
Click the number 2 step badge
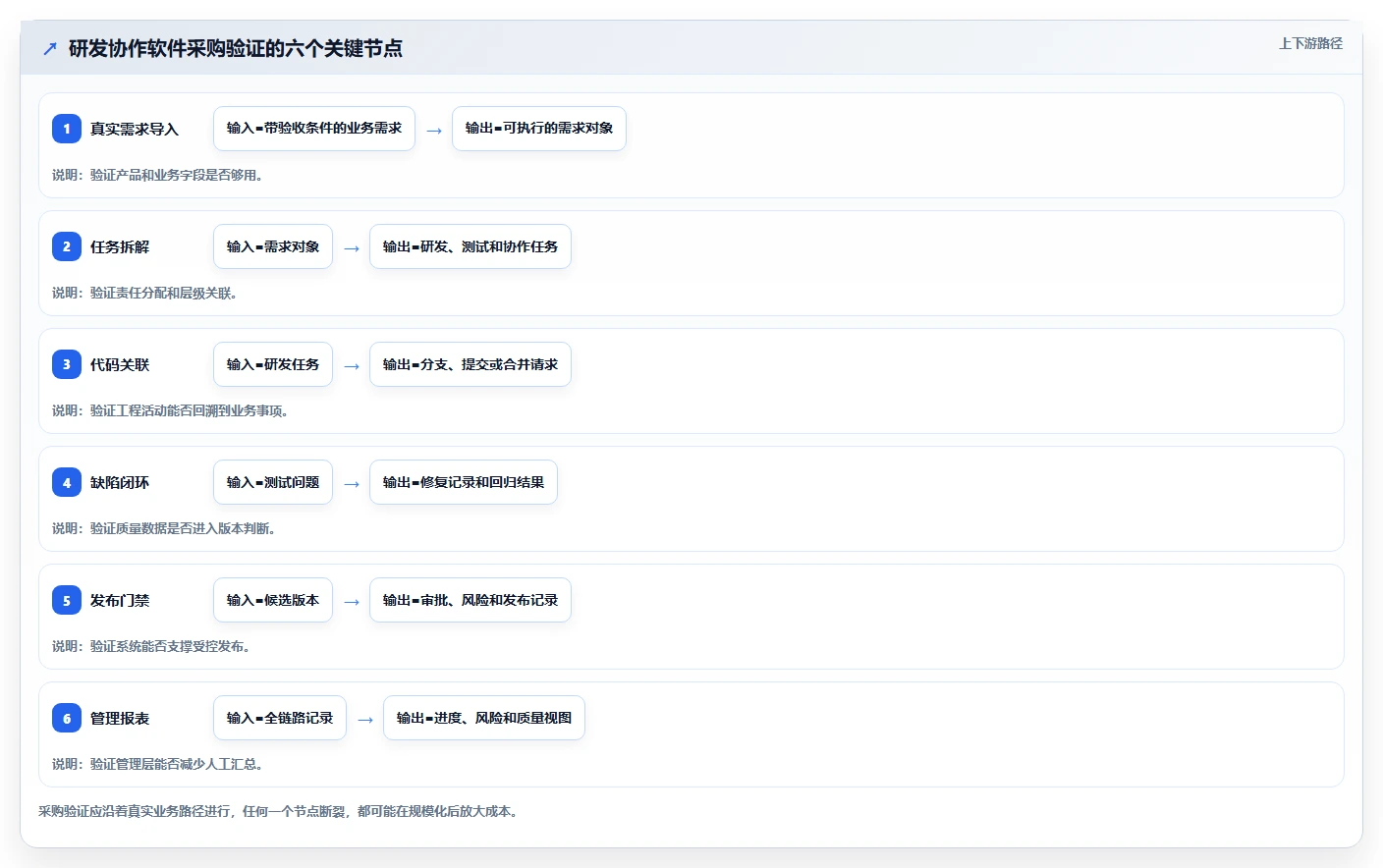(67, 246)
